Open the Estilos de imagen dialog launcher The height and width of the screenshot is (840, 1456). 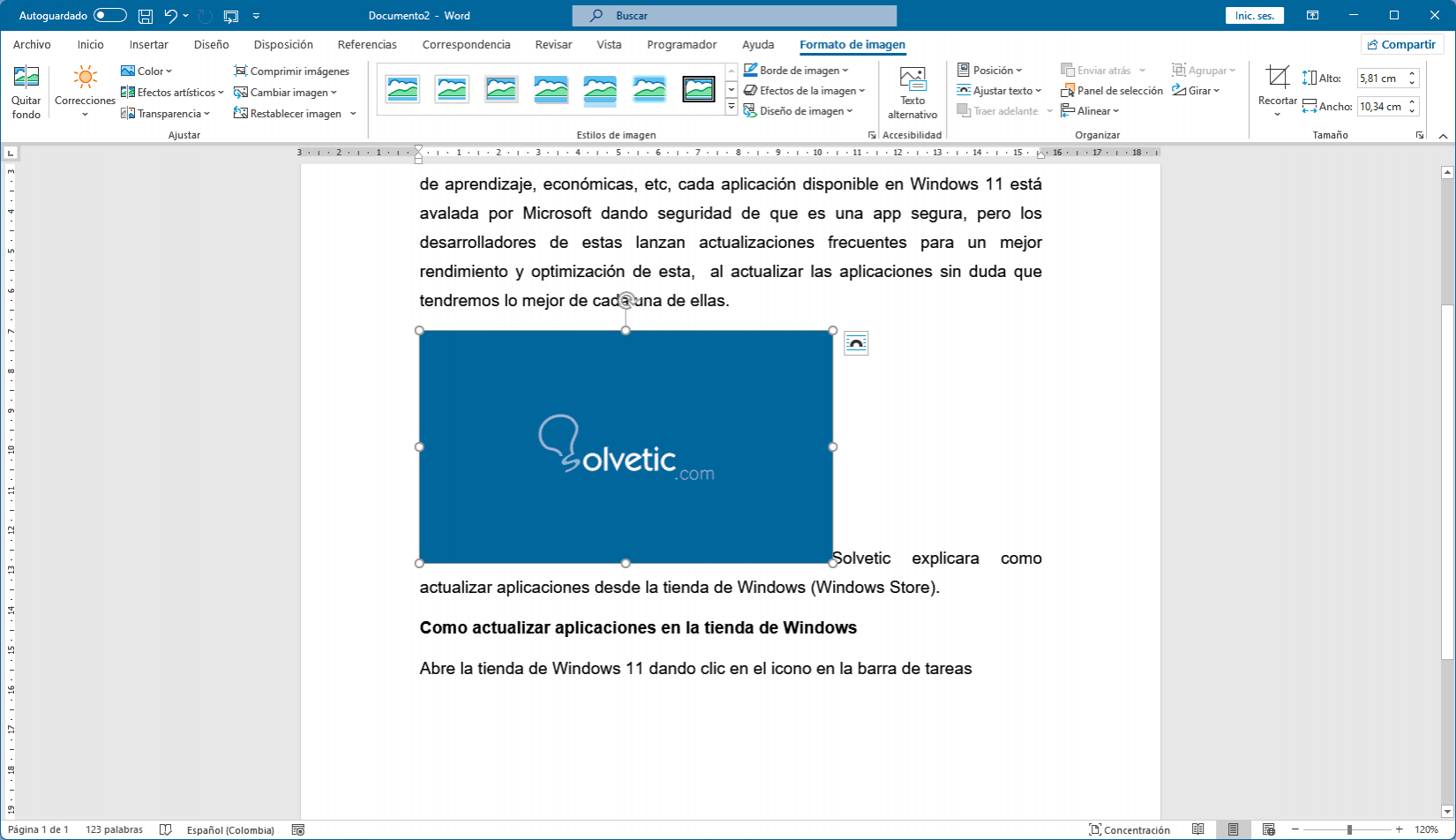point(872,135)
